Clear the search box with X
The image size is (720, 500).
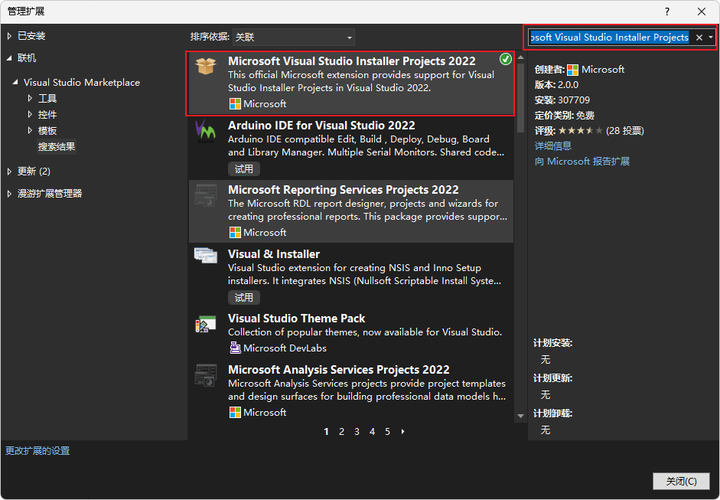(x=699, y=38)
